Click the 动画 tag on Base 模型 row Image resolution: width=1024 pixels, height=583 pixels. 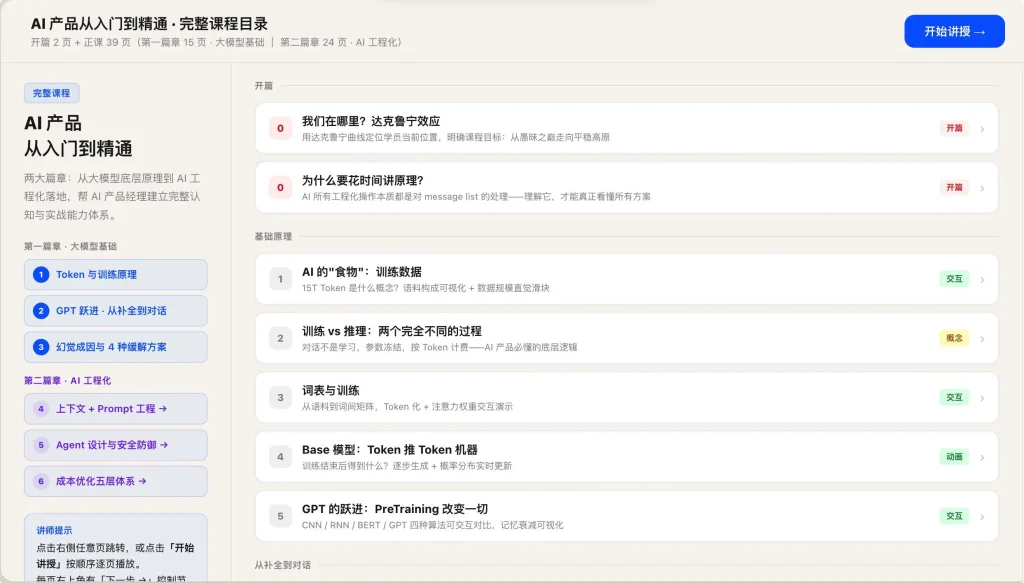coord(954,457)
